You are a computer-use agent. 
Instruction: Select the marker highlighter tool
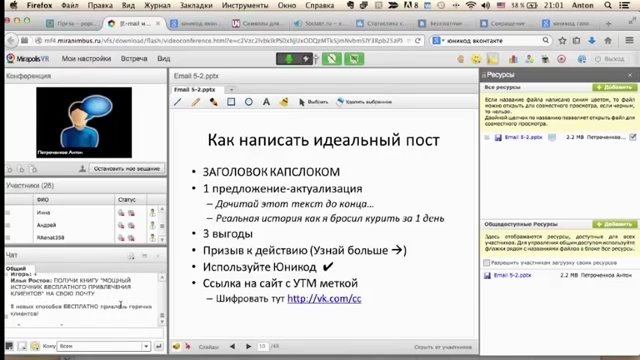(x=213, y=102)
